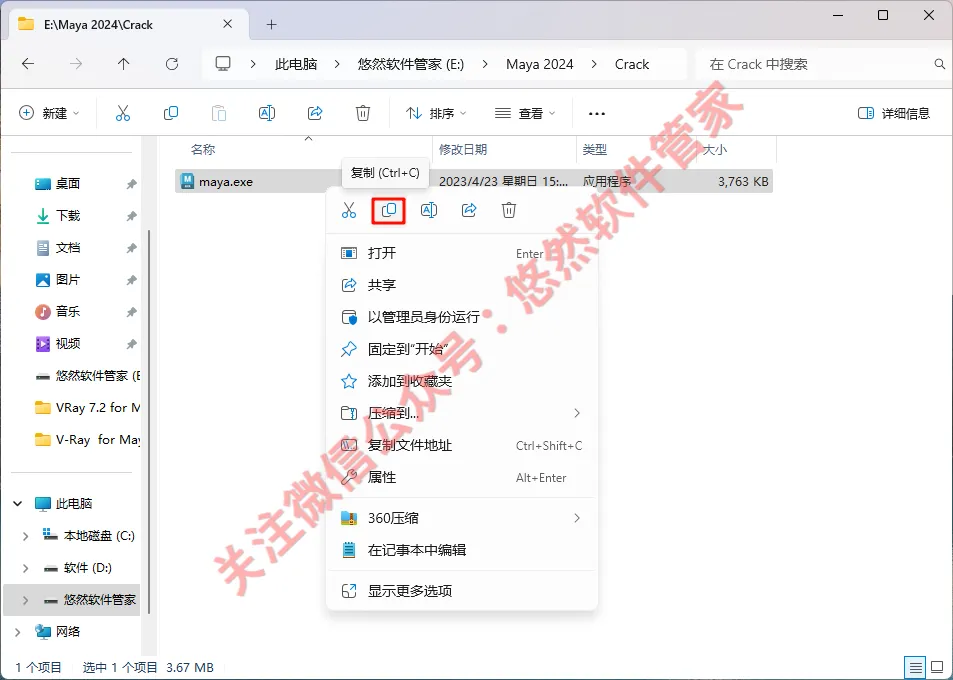Choose 显示更多选项 menu entry
The image size is (953, 680).
462,591
